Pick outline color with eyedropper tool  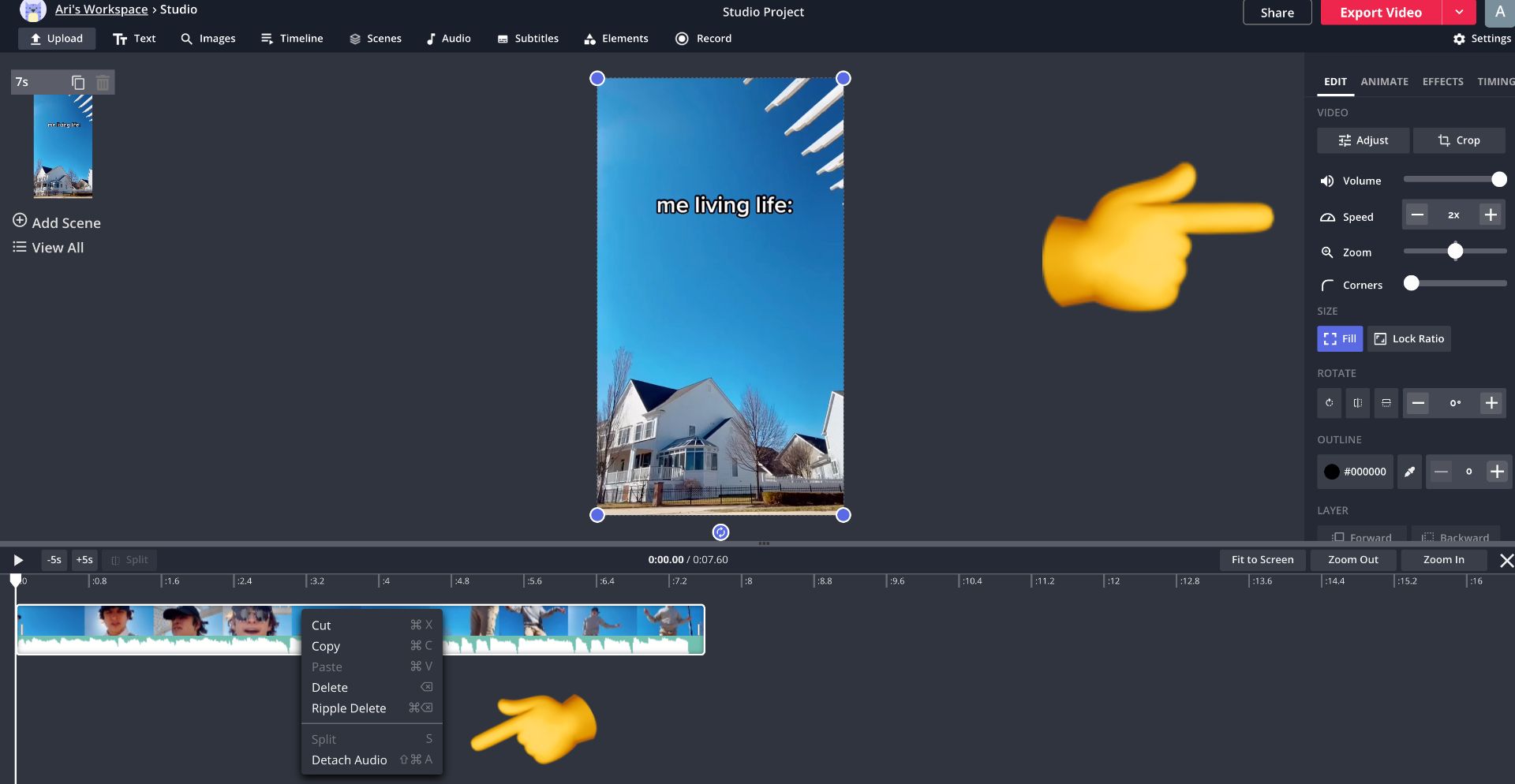click(1409, 472)
